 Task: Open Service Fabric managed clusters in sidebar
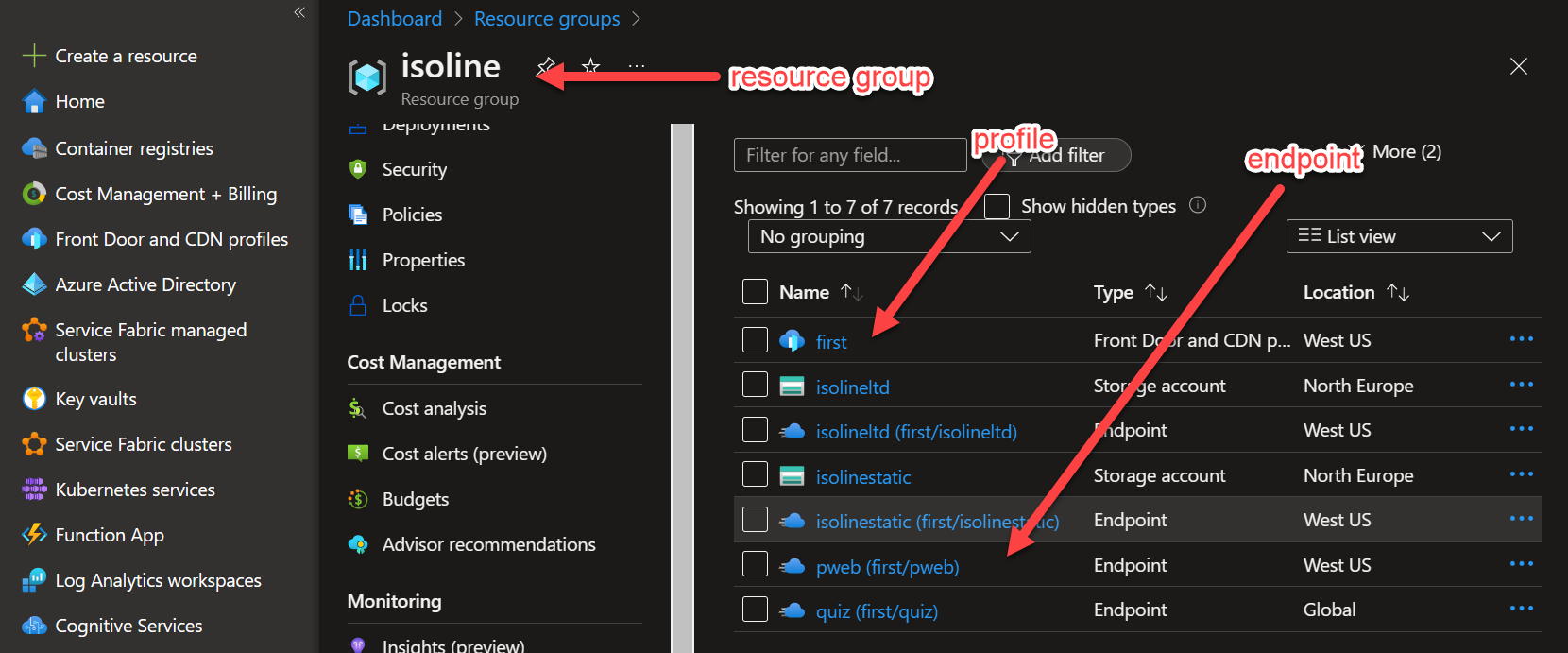coord(151,342)
